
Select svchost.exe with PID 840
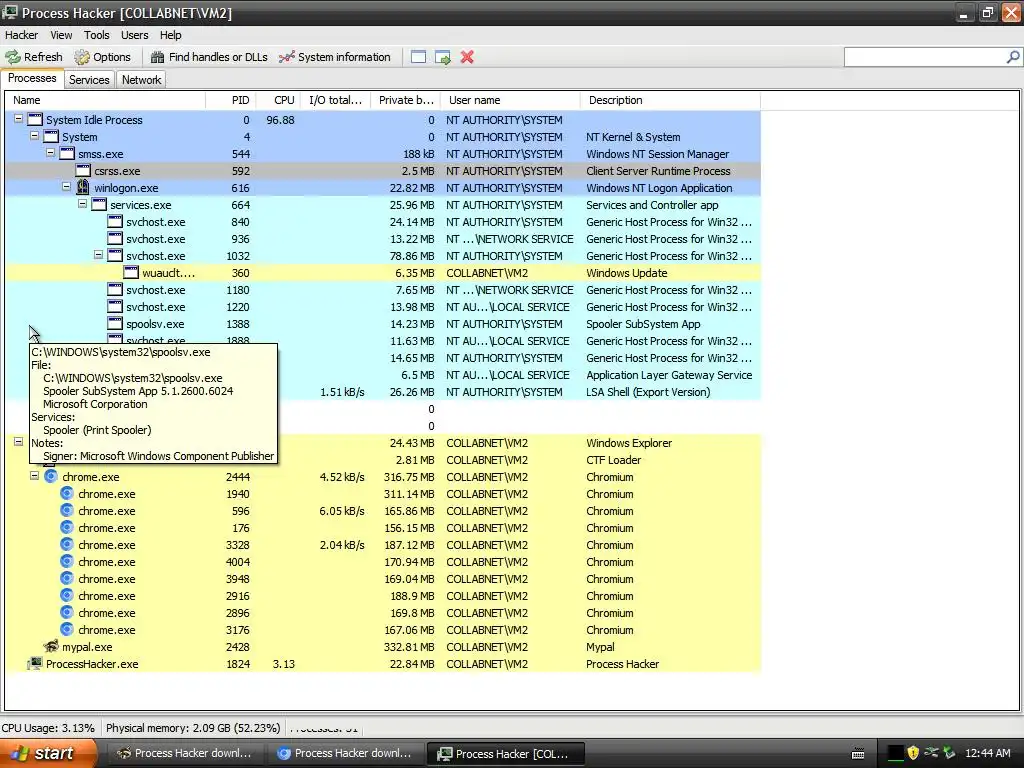(383, 222)
